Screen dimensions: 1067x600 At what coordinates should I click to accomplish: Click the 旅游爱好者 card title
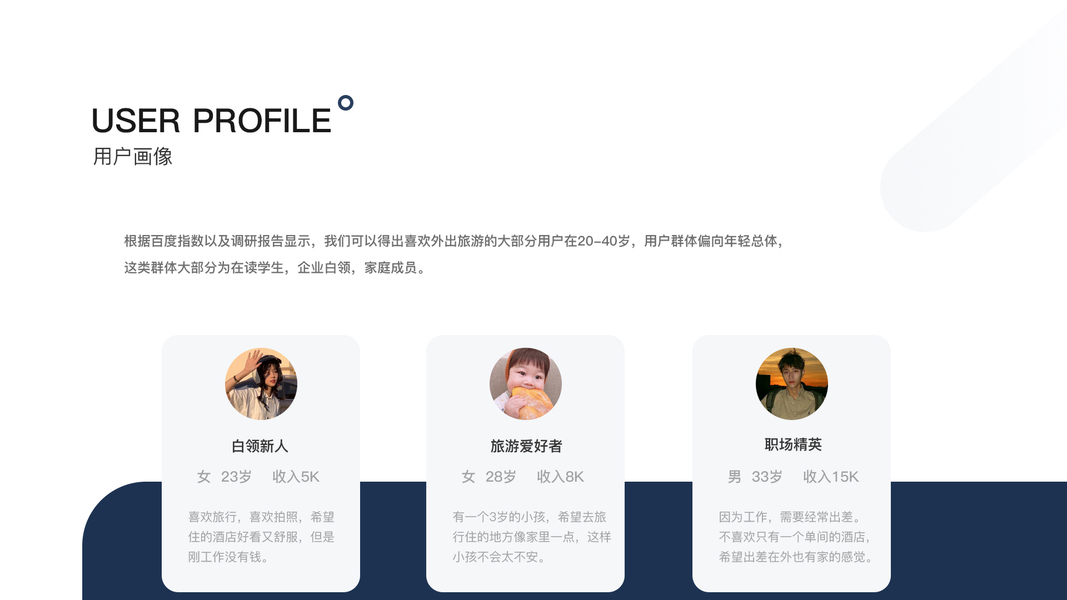coord(526,446)
